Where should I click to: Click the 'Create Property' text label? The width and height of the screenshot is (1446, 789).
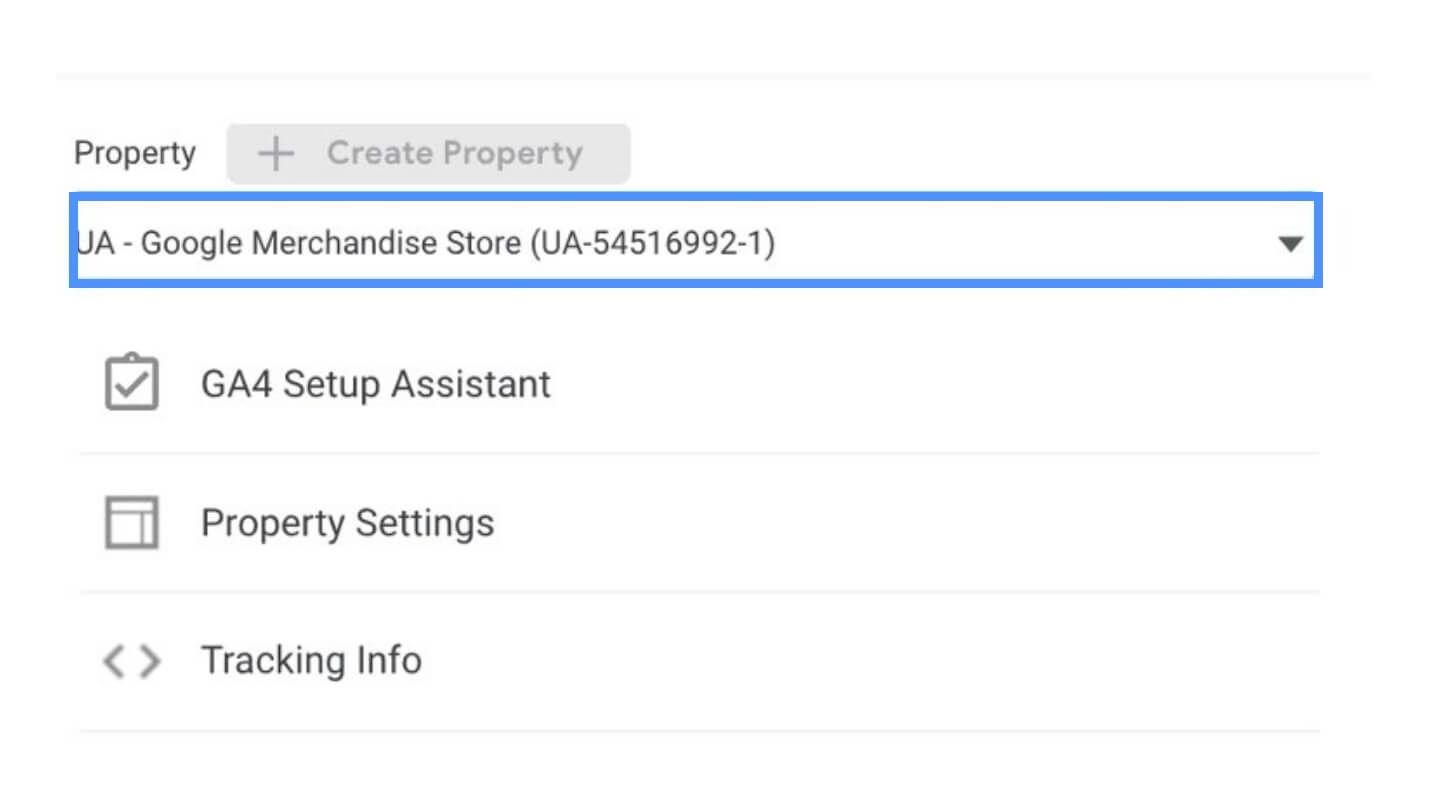point(454,154)
